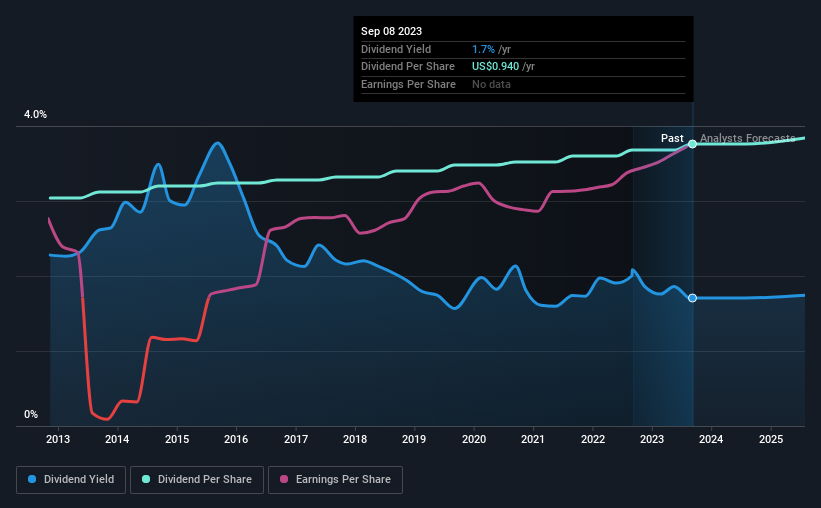Image resolution: width=821 pixels, height=508 pixels.
Task: Select the teal data point marker at Sep 2023
Action: [692, 144]
